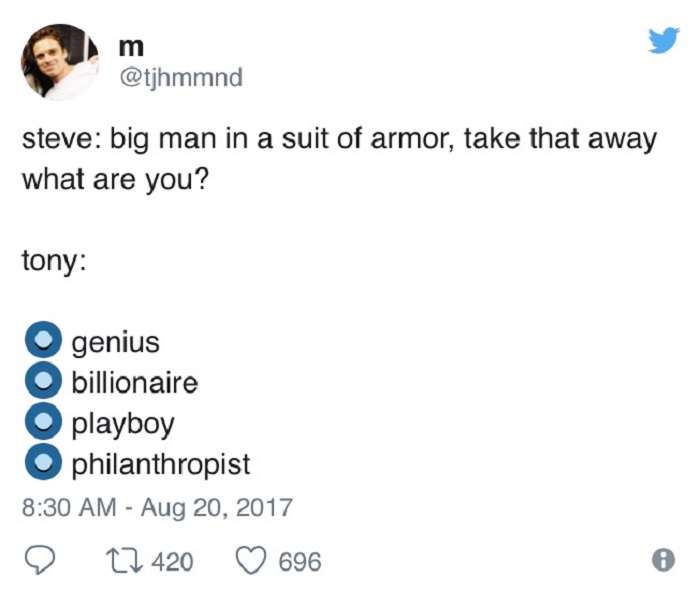
Task: Click the Twitter bird logo
Action: tap(661, 41)
